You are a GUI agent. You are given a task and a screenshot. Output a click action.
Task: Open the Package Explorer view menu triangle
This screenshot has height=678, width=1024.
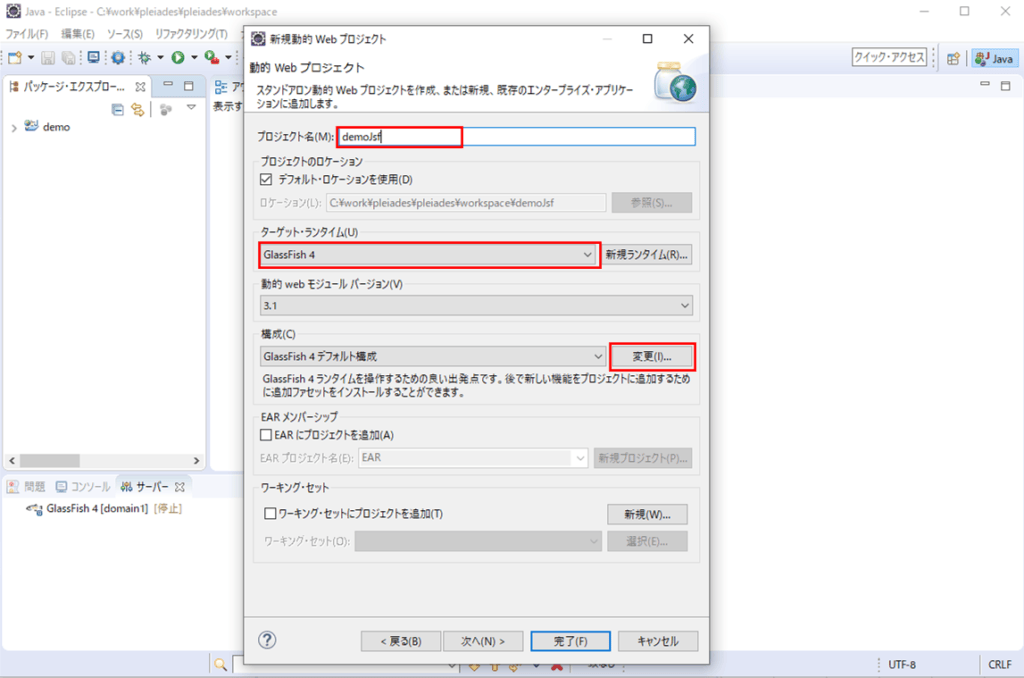coord(191,108)
